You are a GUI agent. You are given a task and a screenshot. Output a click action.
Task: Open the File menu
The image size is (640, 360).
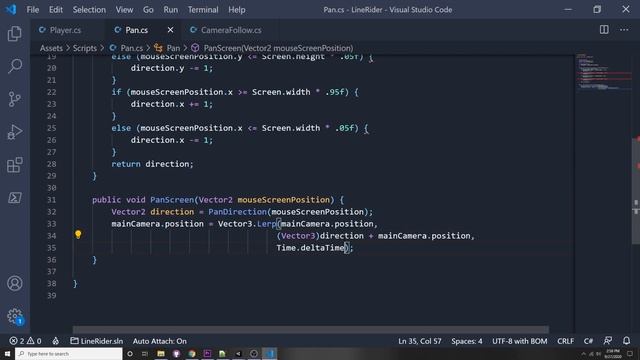(x=33, y=9)
